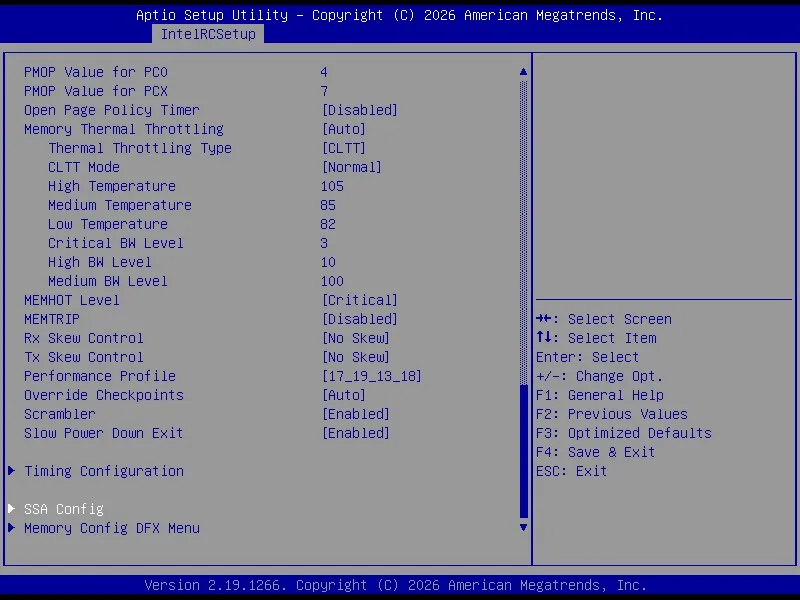The height and width of the screenshot is (600, 800).
Task: Click the F3: Optimized Defaults hint
Action: click(623, 433)
